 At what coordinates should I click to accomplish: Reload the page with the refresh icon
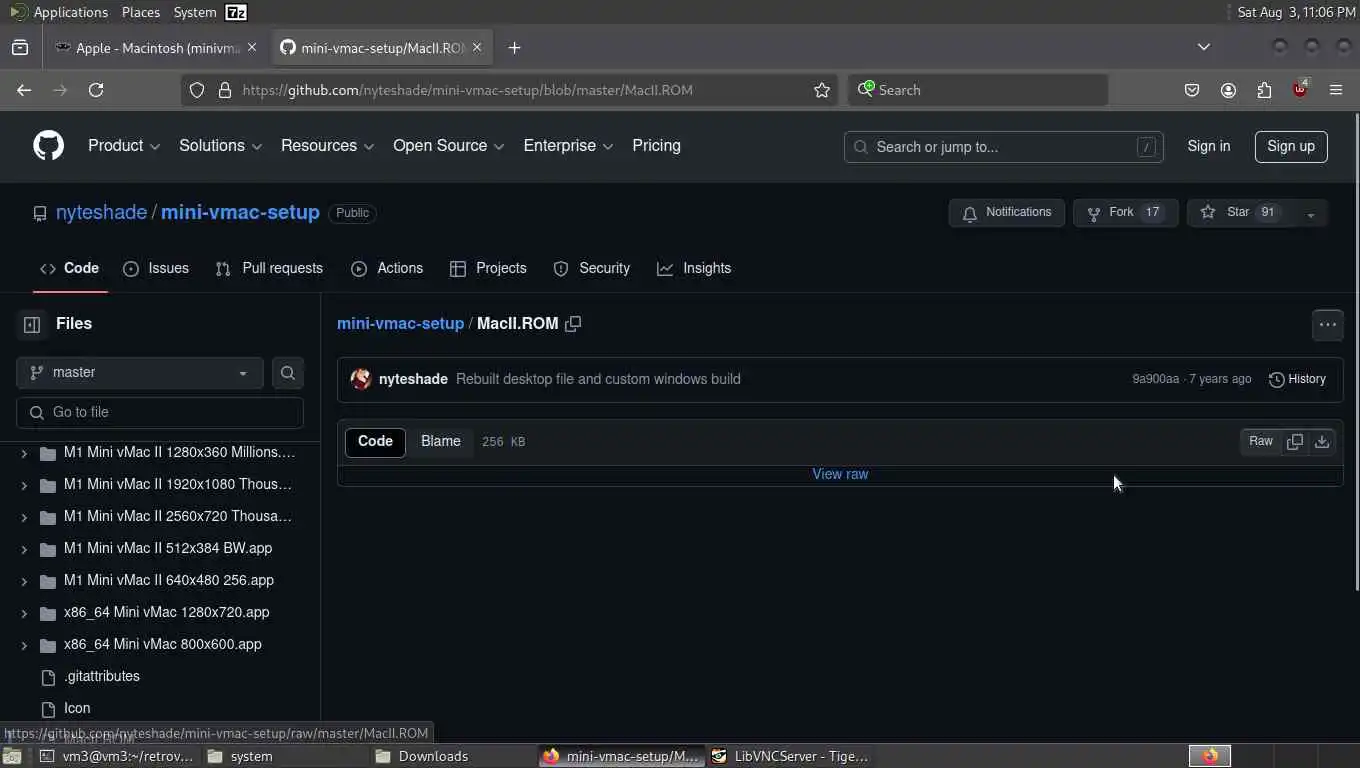[x=96, y=90]
